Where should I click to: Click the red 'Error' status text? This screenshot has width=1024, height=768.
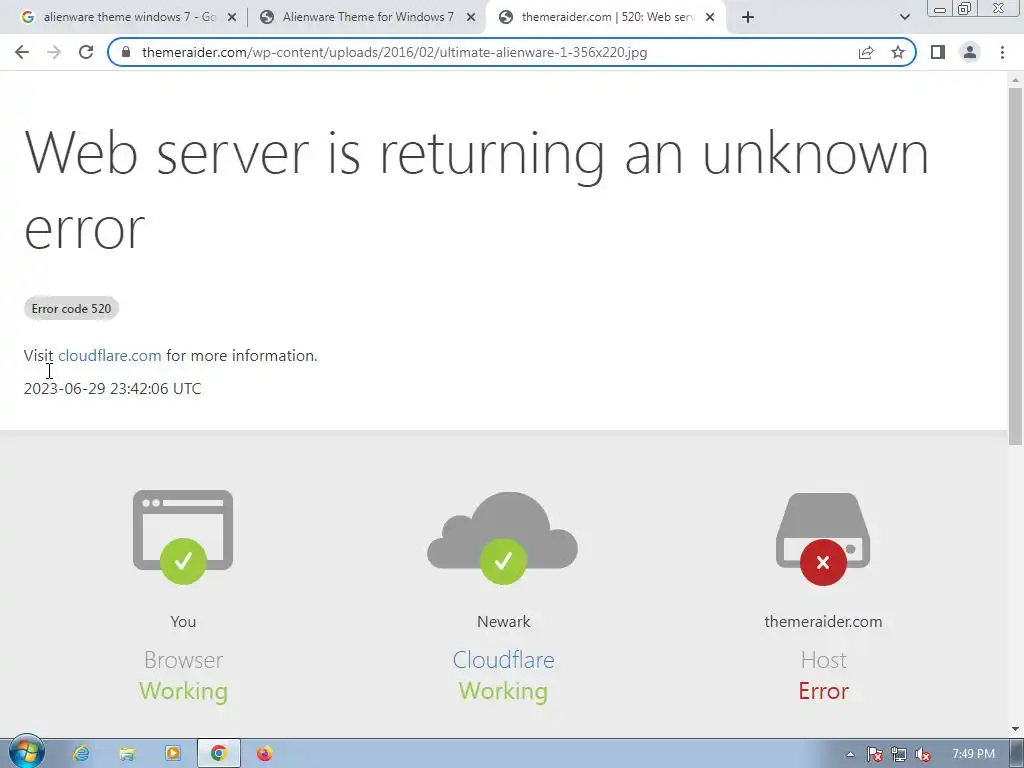pos(824,691)
